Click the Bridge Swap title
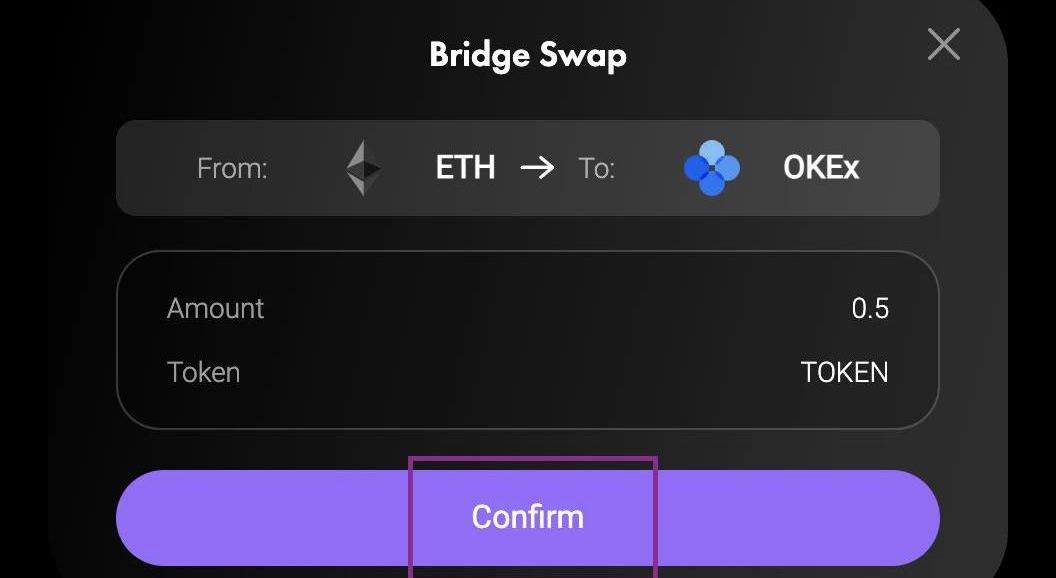The image size is (1056, 578). (527, 54)
